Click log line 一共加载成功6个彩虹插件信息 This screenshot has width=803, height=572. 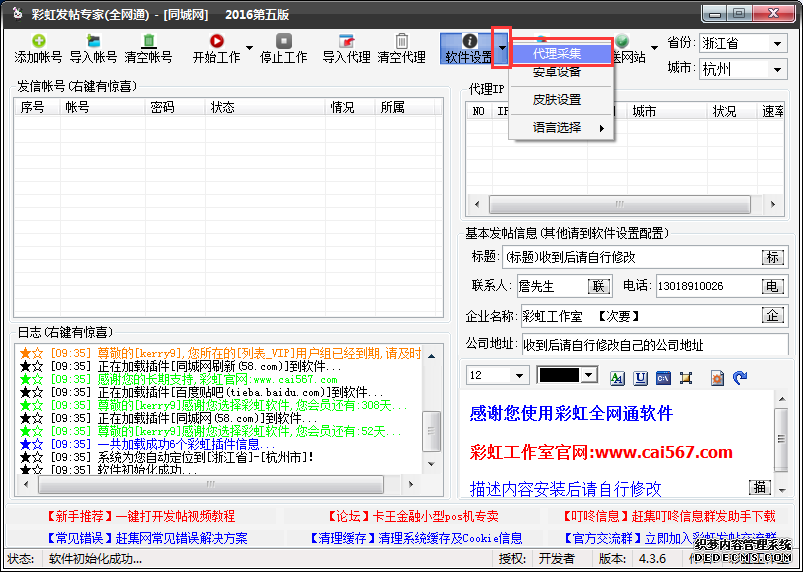(x=187, y=443)
